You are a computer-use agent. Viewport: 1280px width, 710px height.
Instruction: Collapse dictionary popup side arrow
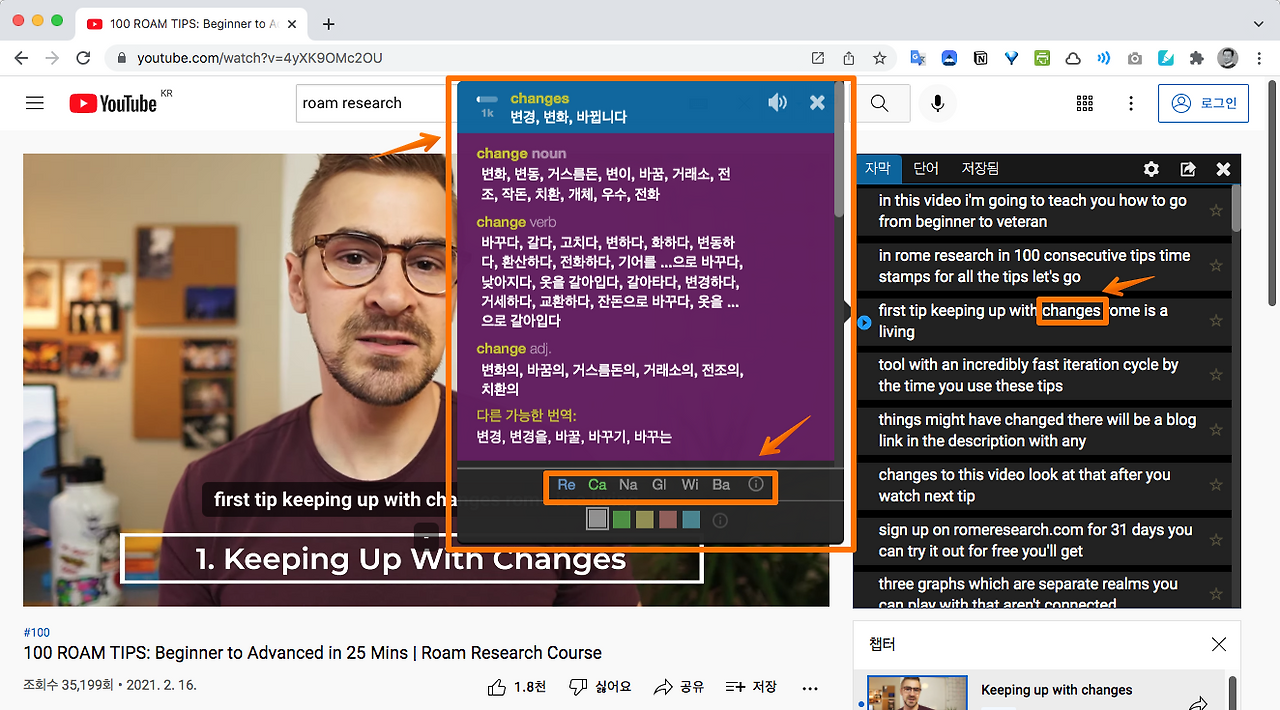tap(848, 312)
